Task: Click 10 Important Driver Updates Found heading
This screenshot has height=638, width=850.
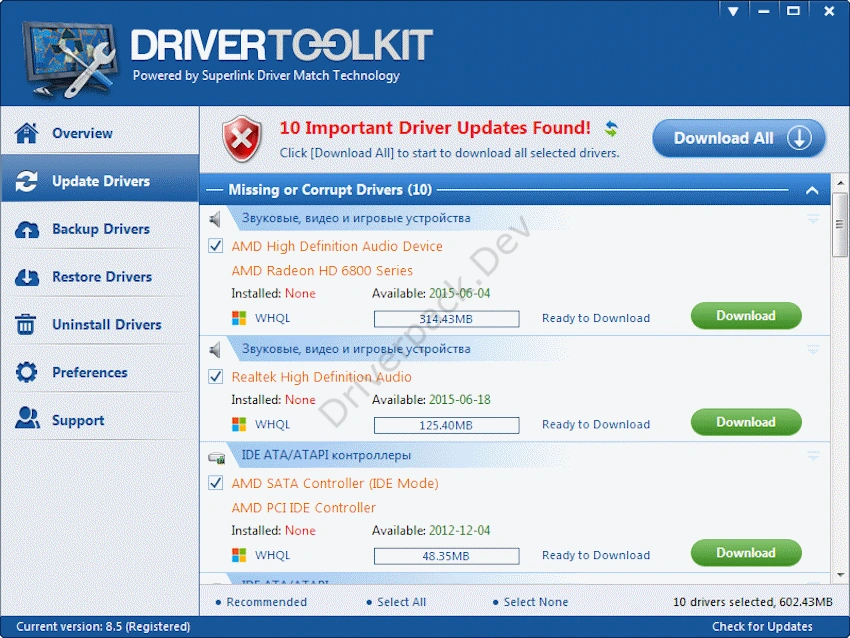Action: [435, 128]
